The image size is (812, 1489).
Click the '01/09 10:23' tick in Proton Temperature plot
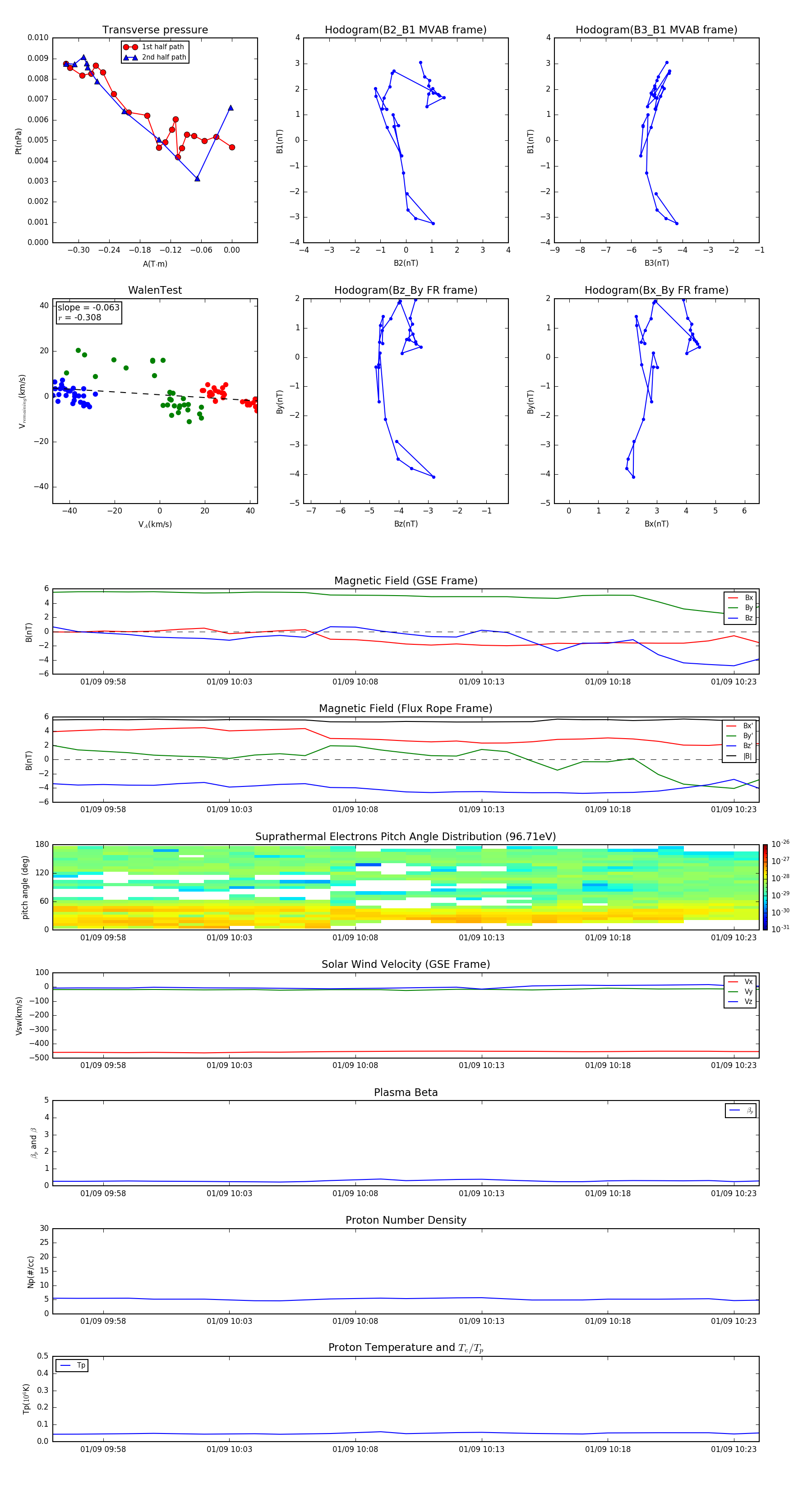[x=734, y=1449]
